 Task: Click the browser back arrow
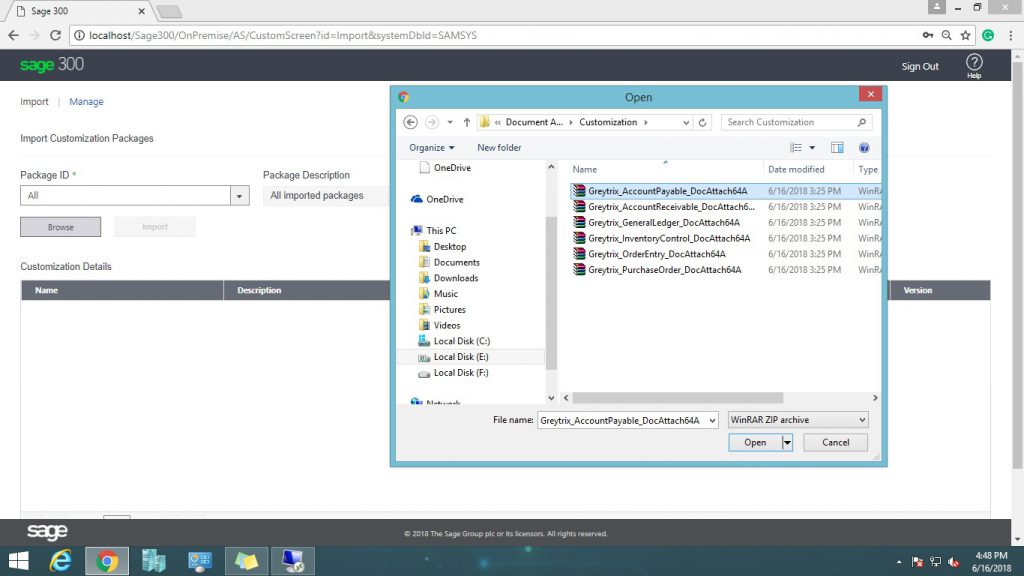13,35
